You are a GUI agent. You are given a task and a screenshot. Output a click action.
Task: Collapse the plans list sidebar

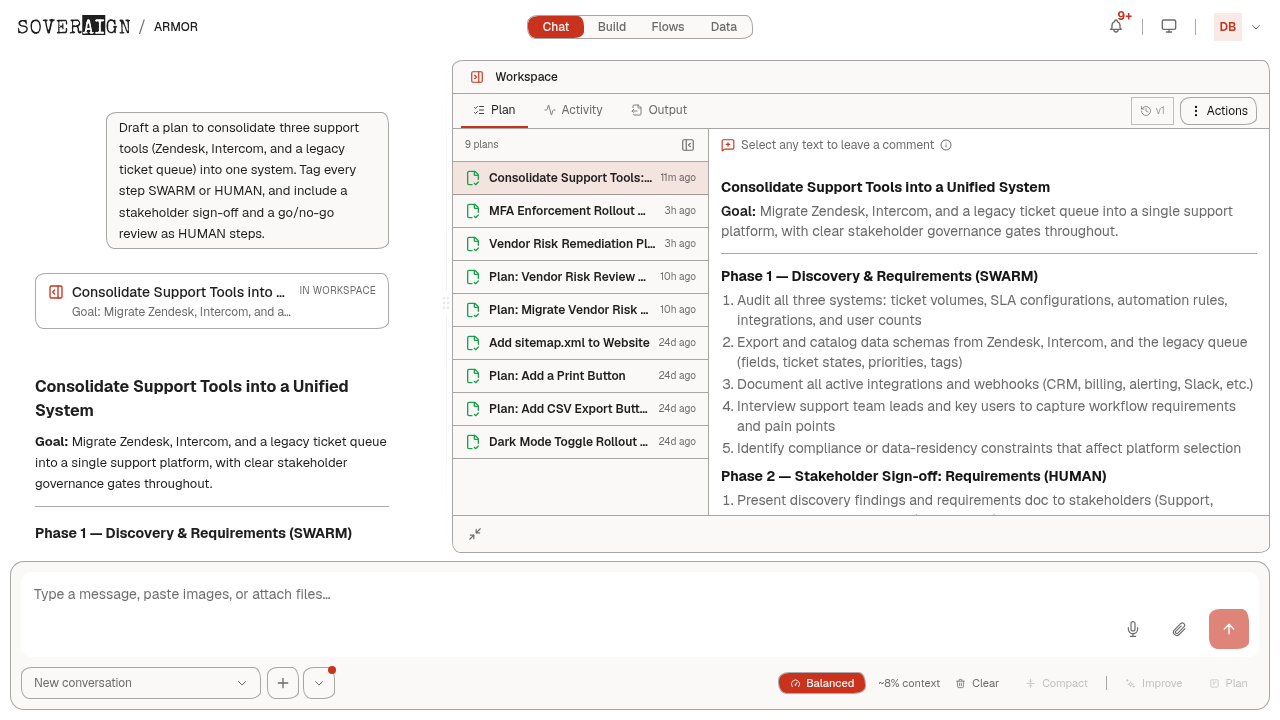[x=688, y=145]
